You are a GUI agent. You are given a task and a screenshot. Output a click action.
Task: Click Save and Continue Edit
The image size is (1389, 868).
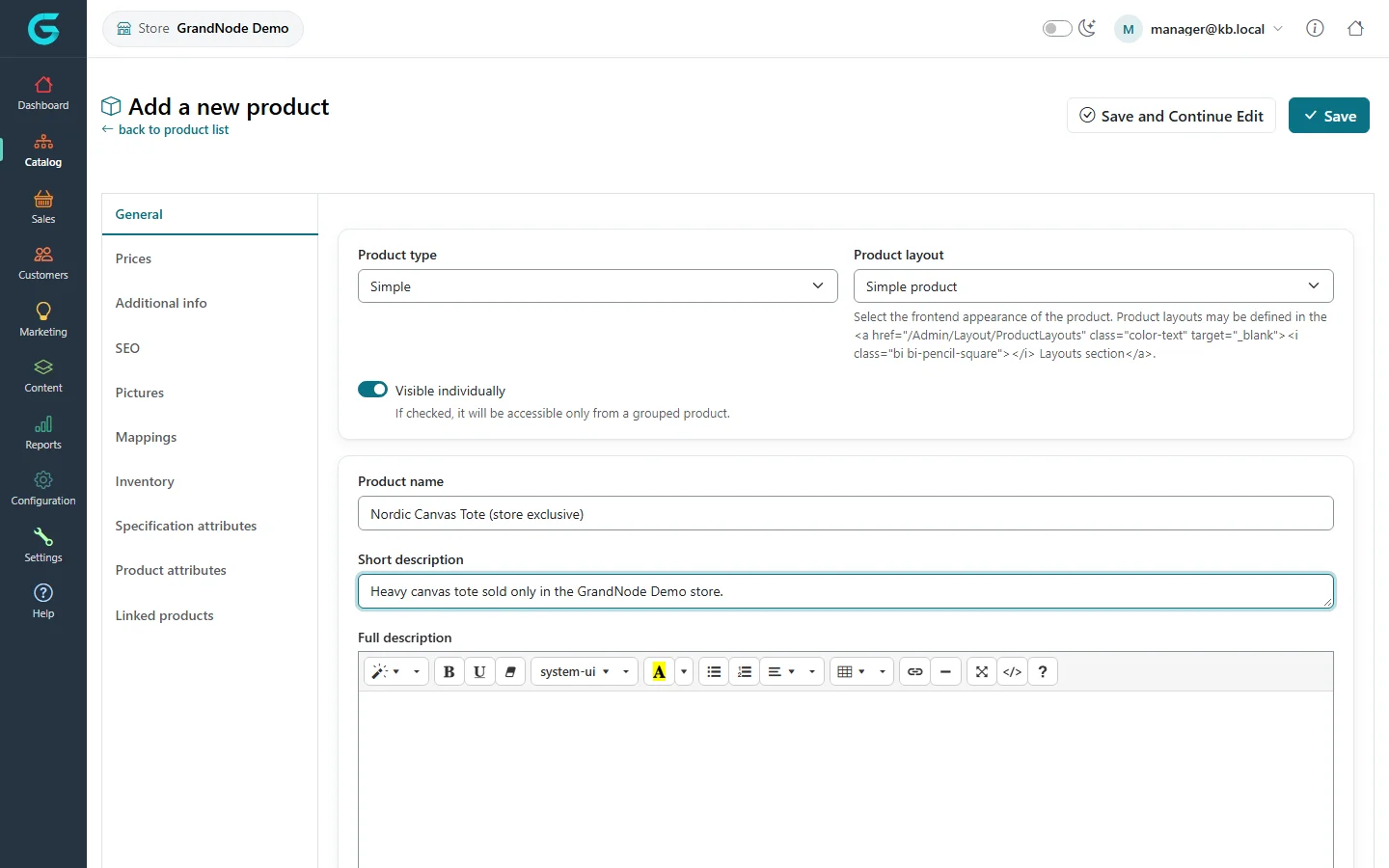pos(1171,116)
